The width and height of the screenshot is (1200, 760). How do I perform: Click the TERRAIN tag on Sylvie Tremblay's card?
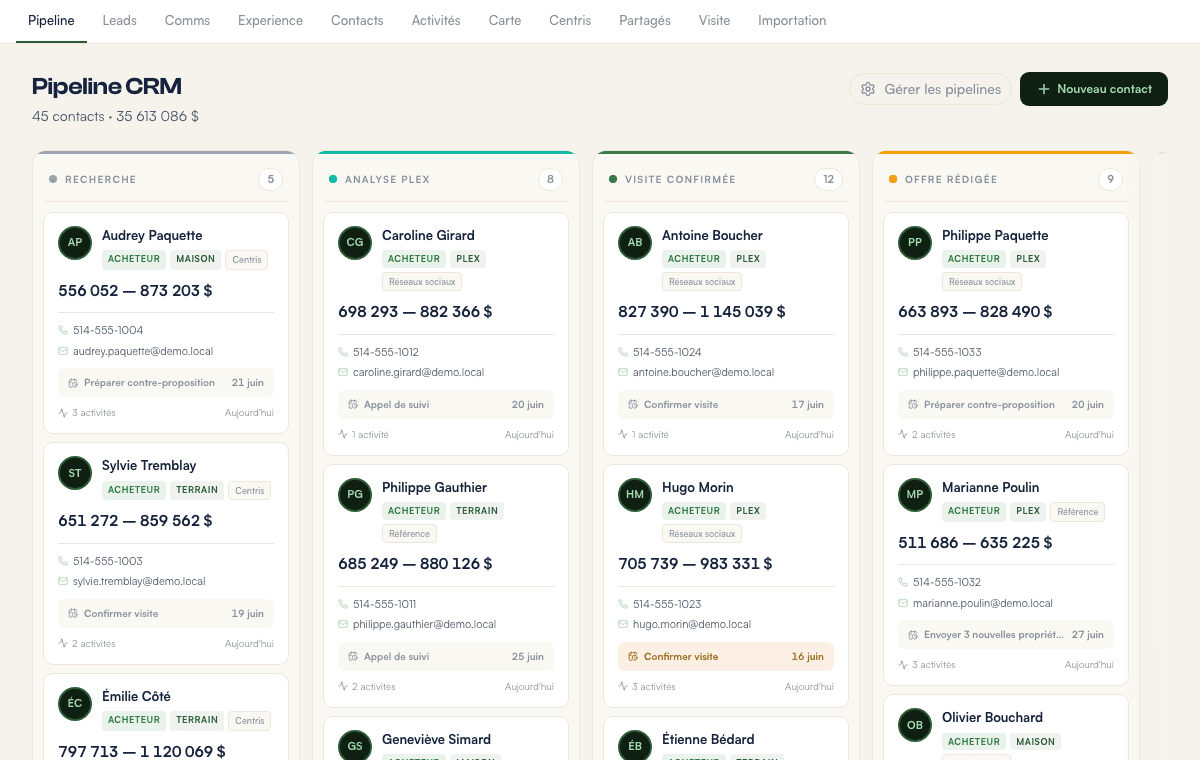click(196, 490)
